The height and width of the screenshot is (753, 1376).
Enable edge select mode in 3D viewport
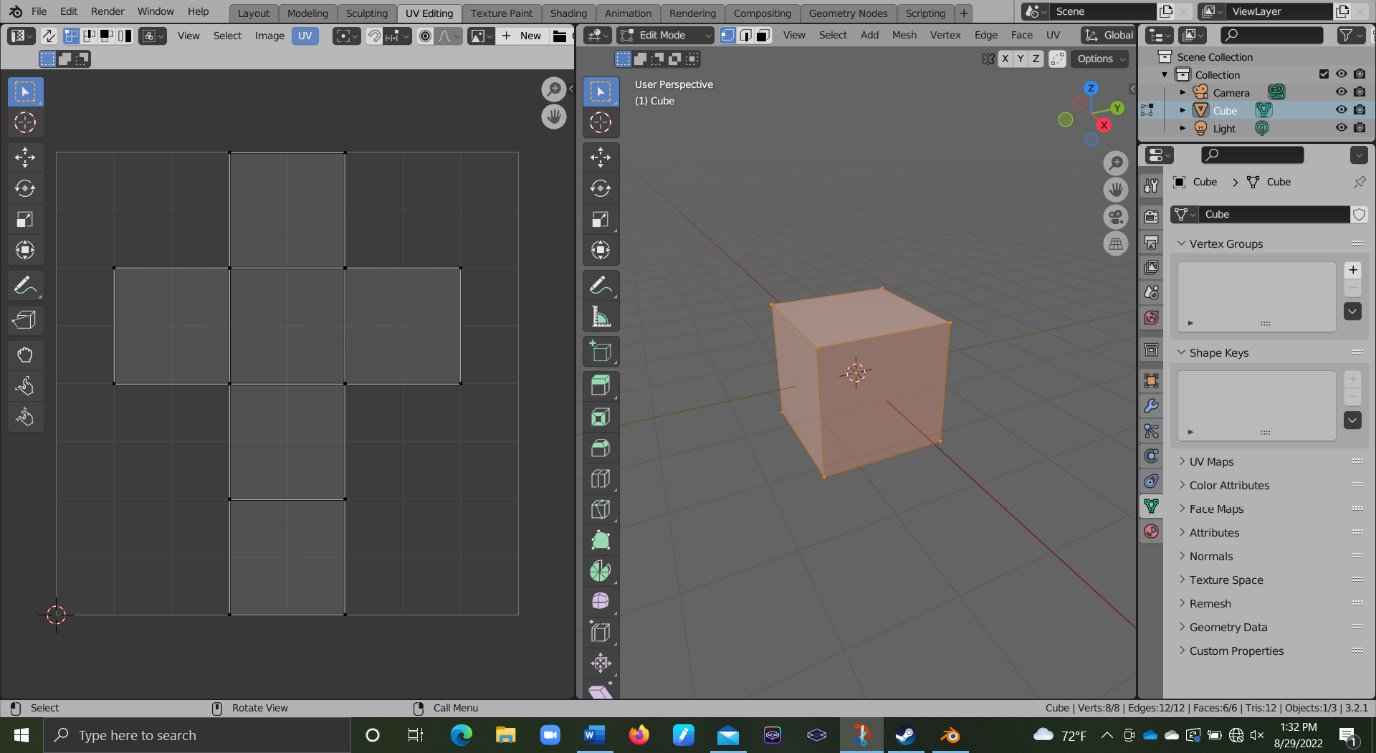[745, 35]
